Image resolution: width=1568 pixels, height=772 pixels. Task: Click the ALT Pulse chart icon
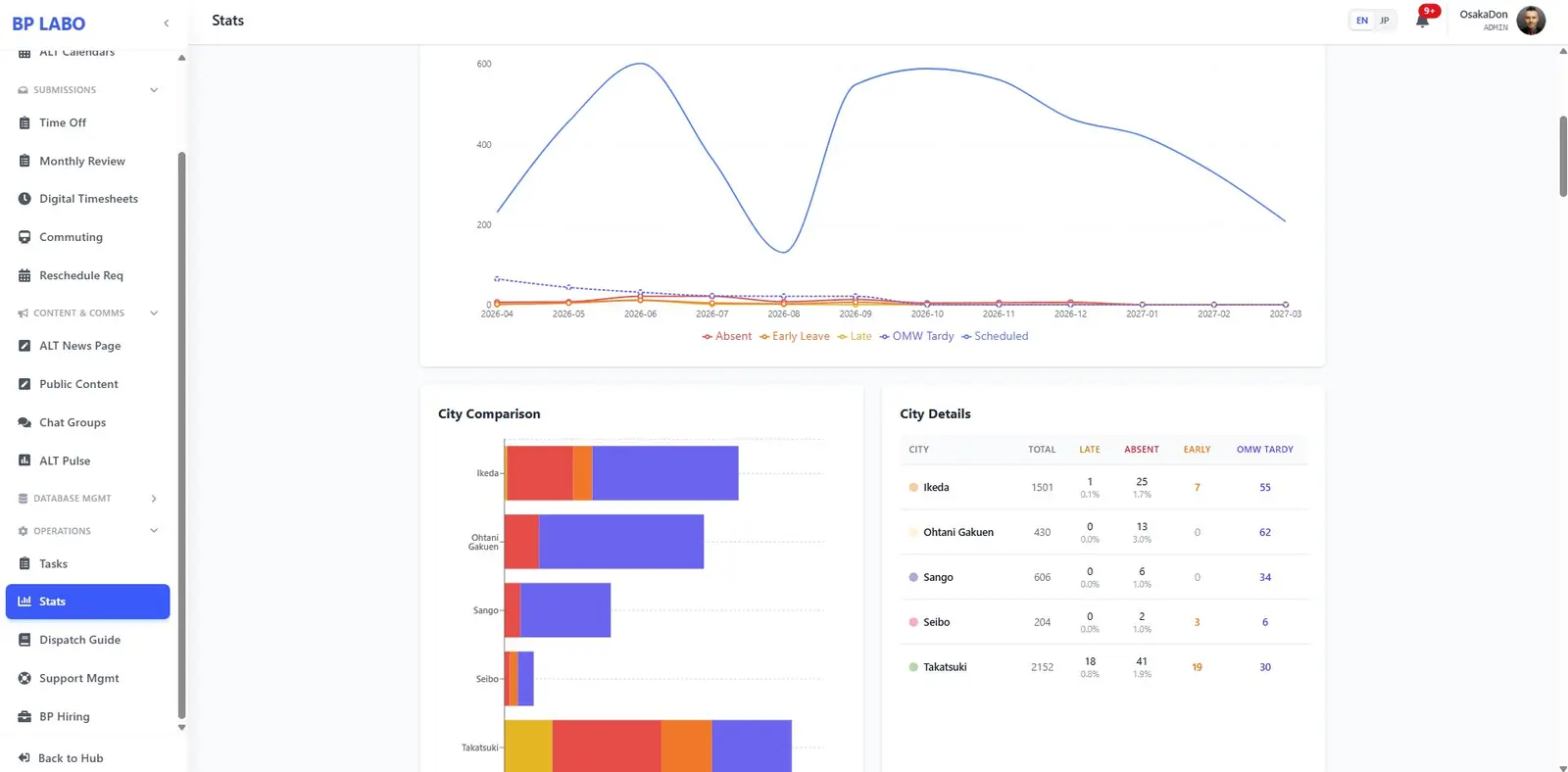click(24, 460)
